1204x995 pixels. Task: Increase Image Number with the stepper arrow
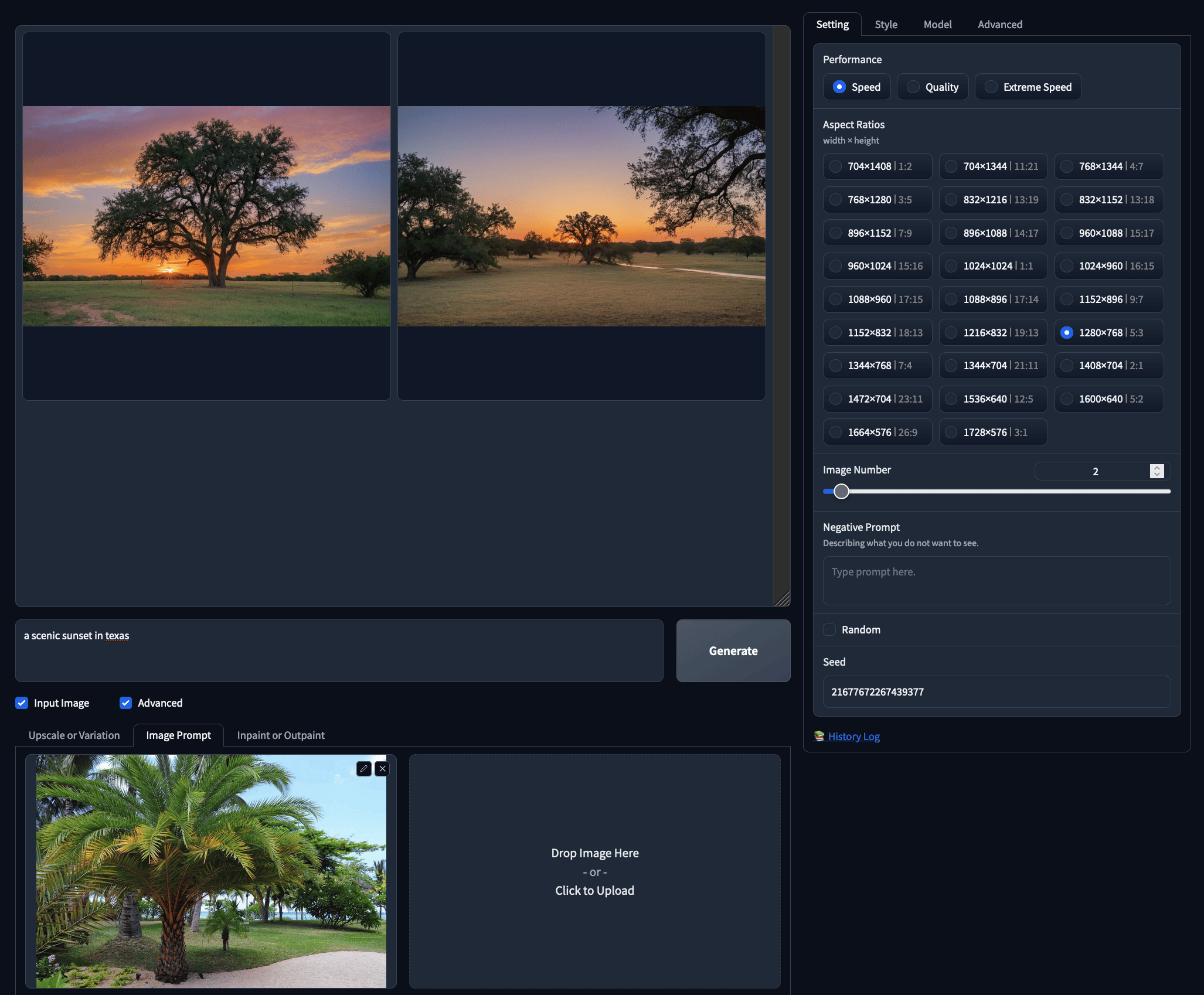(x=1157, y=468)
